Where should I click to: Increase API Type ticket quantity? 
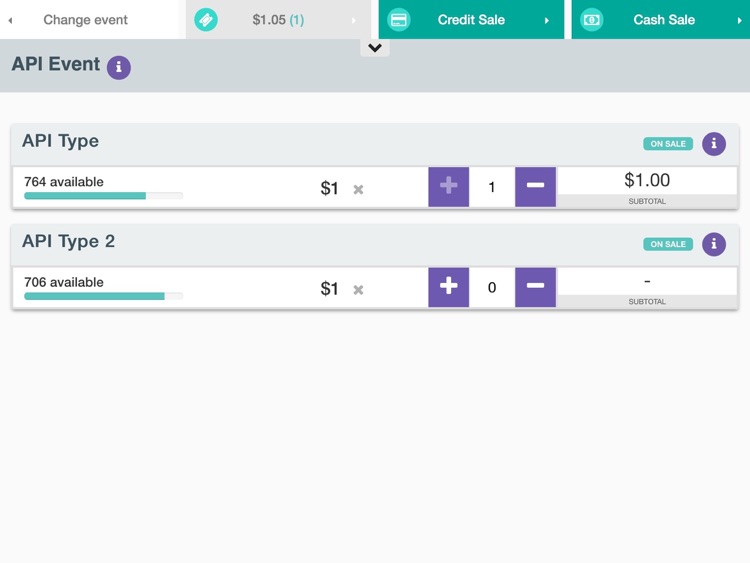point(448,187)
